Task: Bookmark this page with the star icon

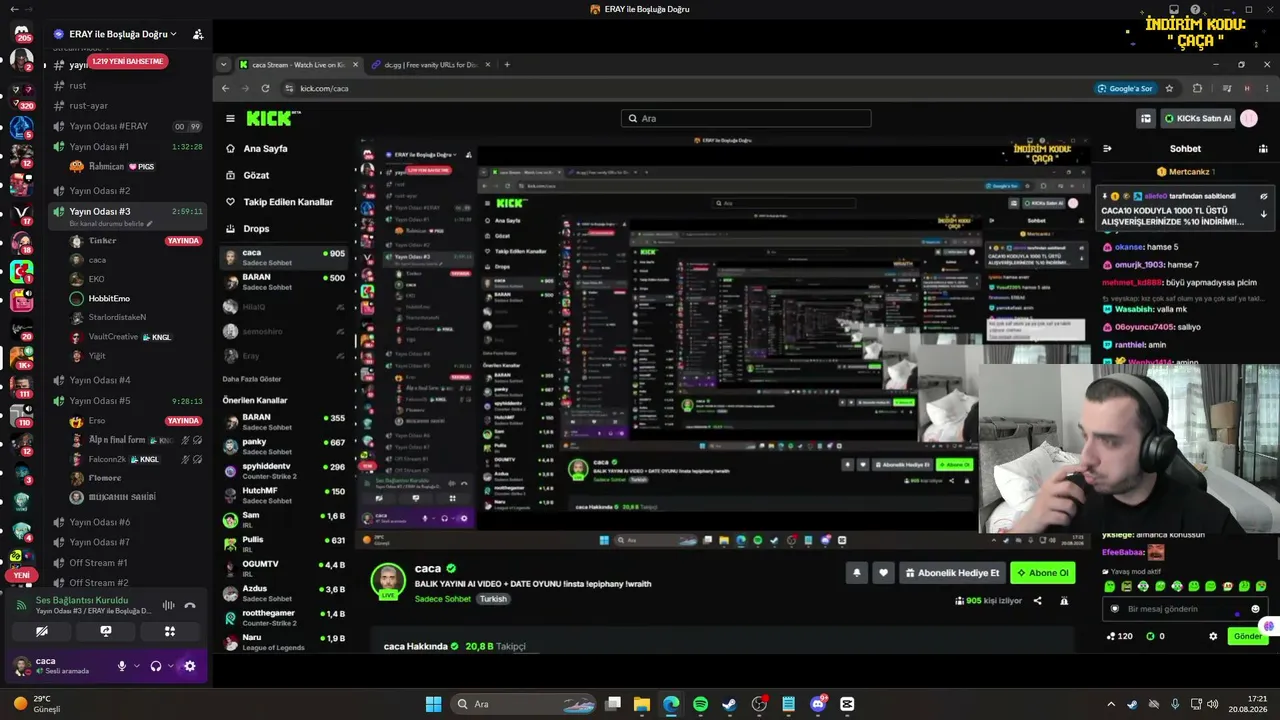Action: (1169, 88)
